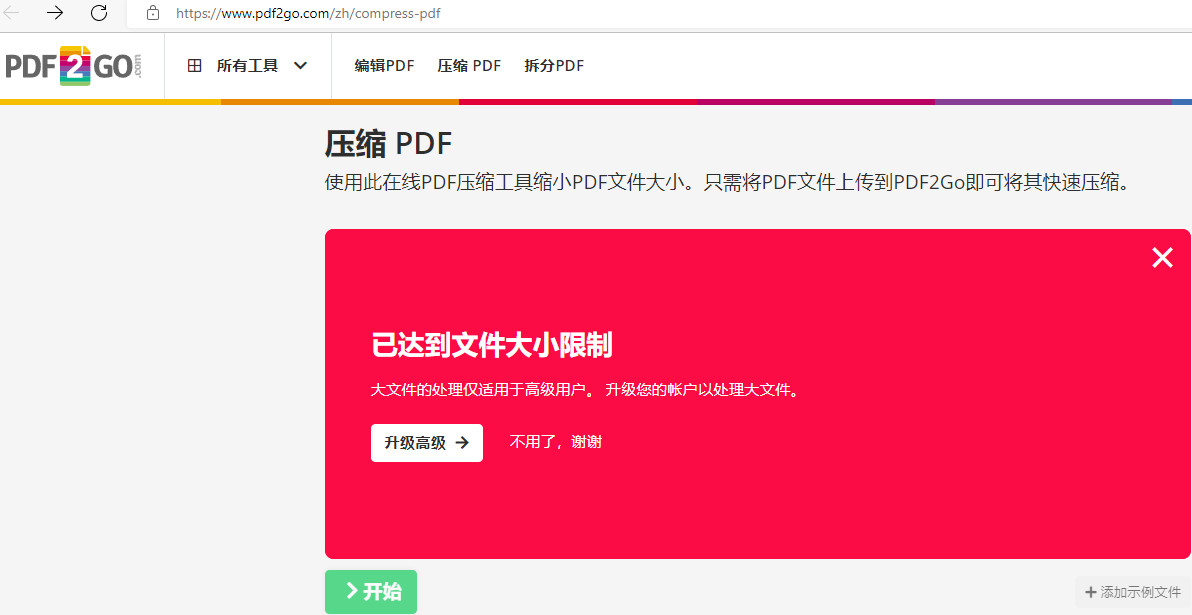Click the lock site-info icon
1192x615 pixels.
[x=153, y=13]
